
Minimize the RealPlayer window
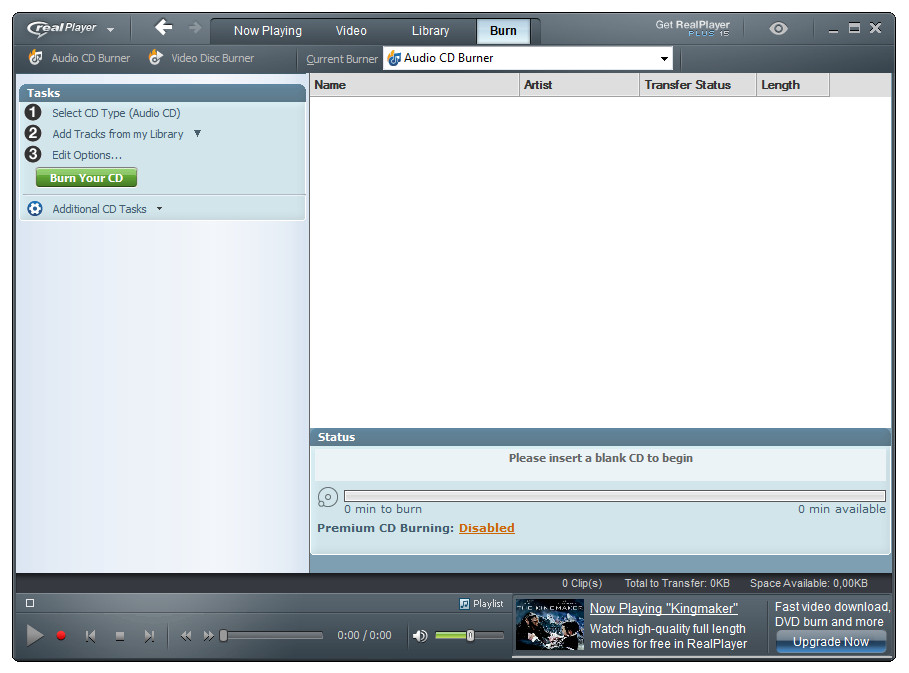(x=833, y=29)
